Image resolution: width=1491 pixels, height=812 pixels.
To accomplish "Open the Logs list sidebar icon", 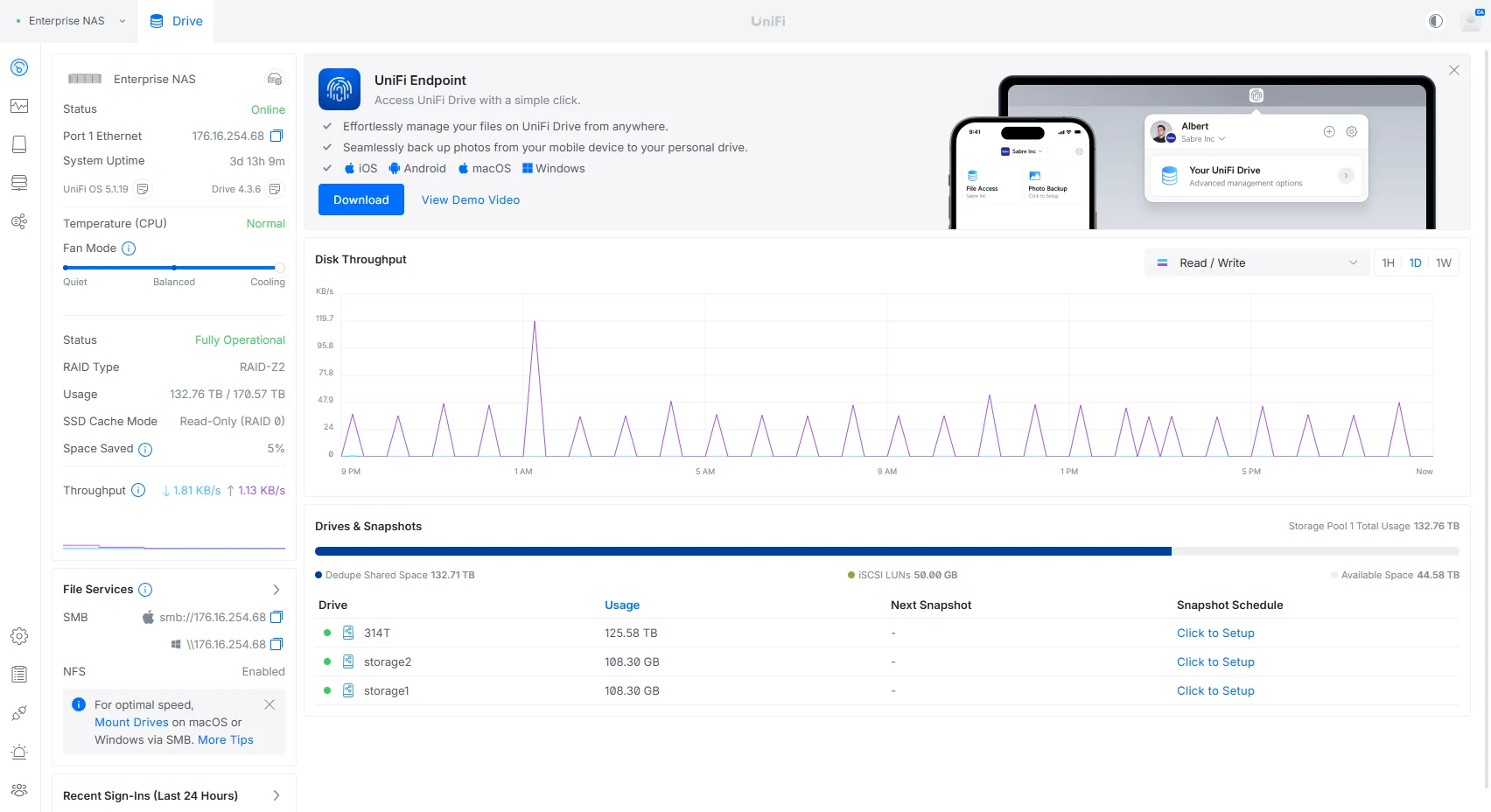I will (19, 675).
